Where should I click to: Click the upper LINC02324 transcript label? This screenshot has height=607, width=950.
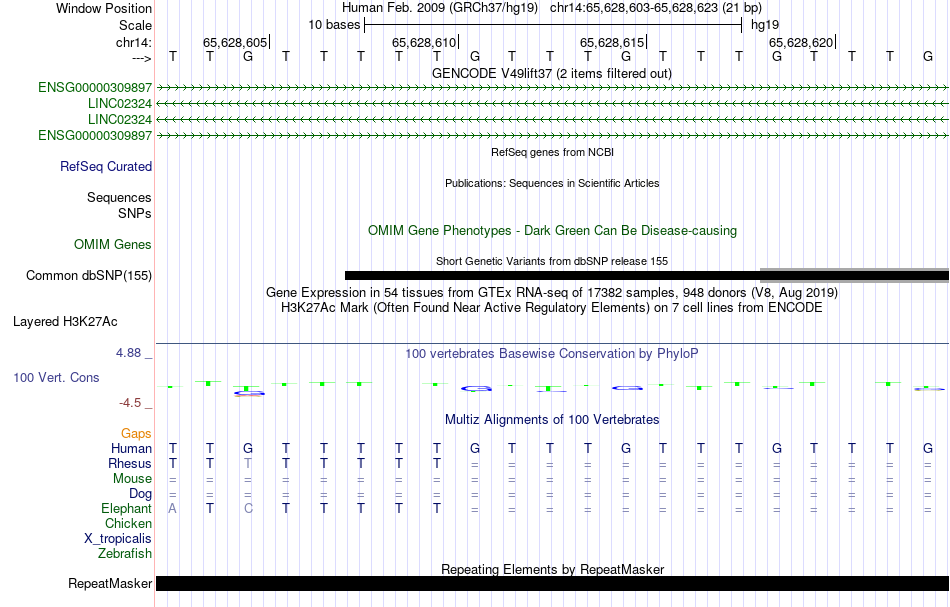pyautogui.click(x=119, y=104)
